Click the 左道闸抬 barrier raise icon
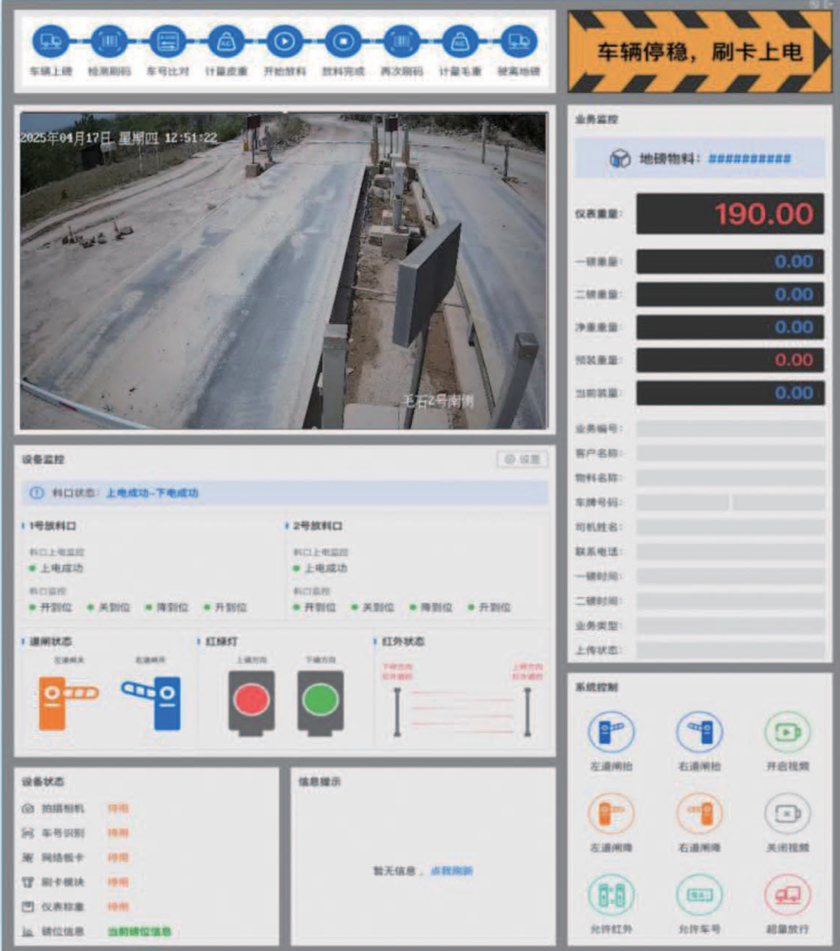The image size is (840, 951). coord(611,733)
